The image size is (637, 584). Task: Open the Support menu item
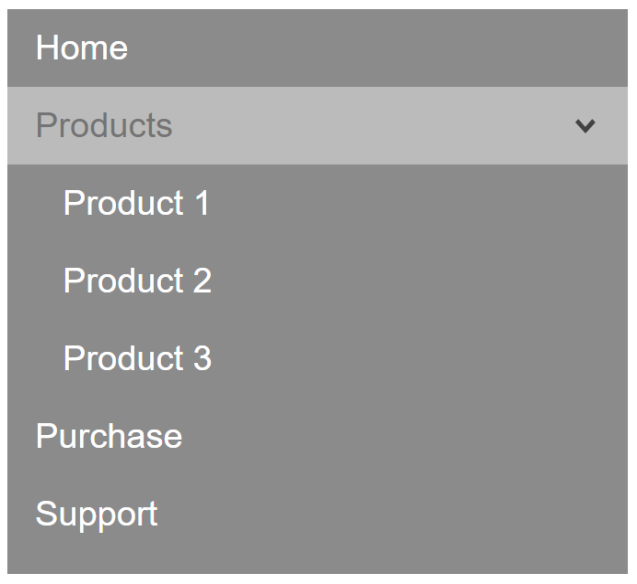[x=317, y=513]
